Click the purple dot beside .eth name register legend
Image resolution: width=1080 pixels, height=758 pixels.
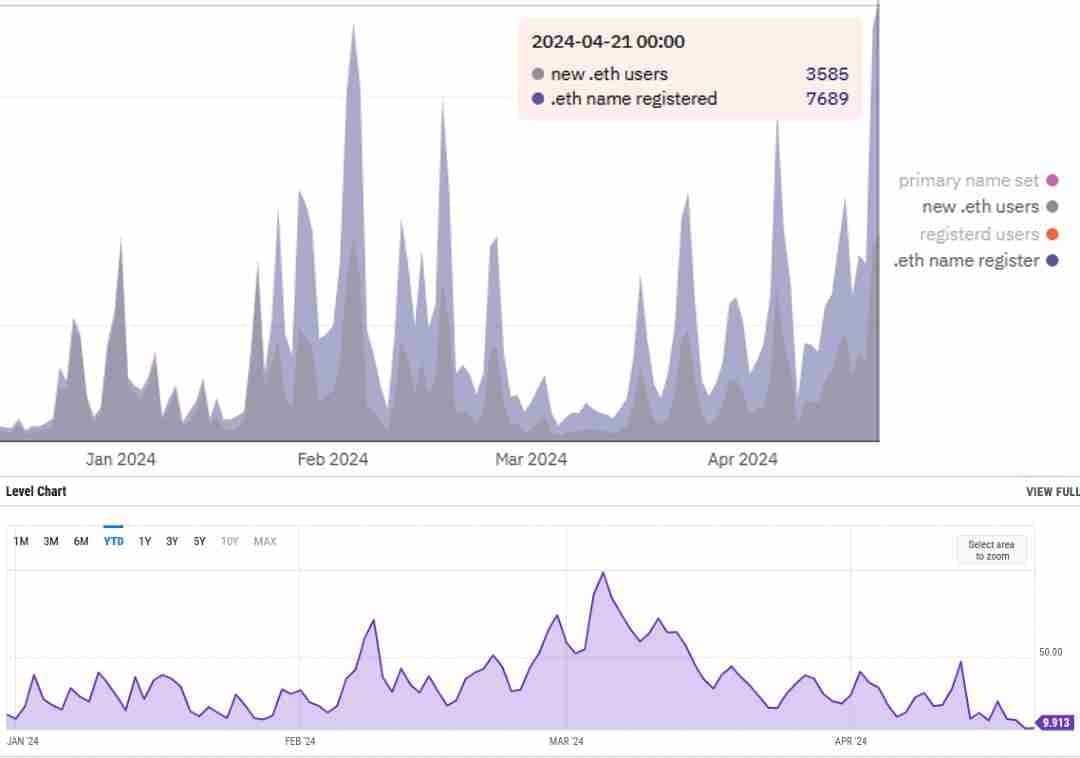[x=1051, y=261]
